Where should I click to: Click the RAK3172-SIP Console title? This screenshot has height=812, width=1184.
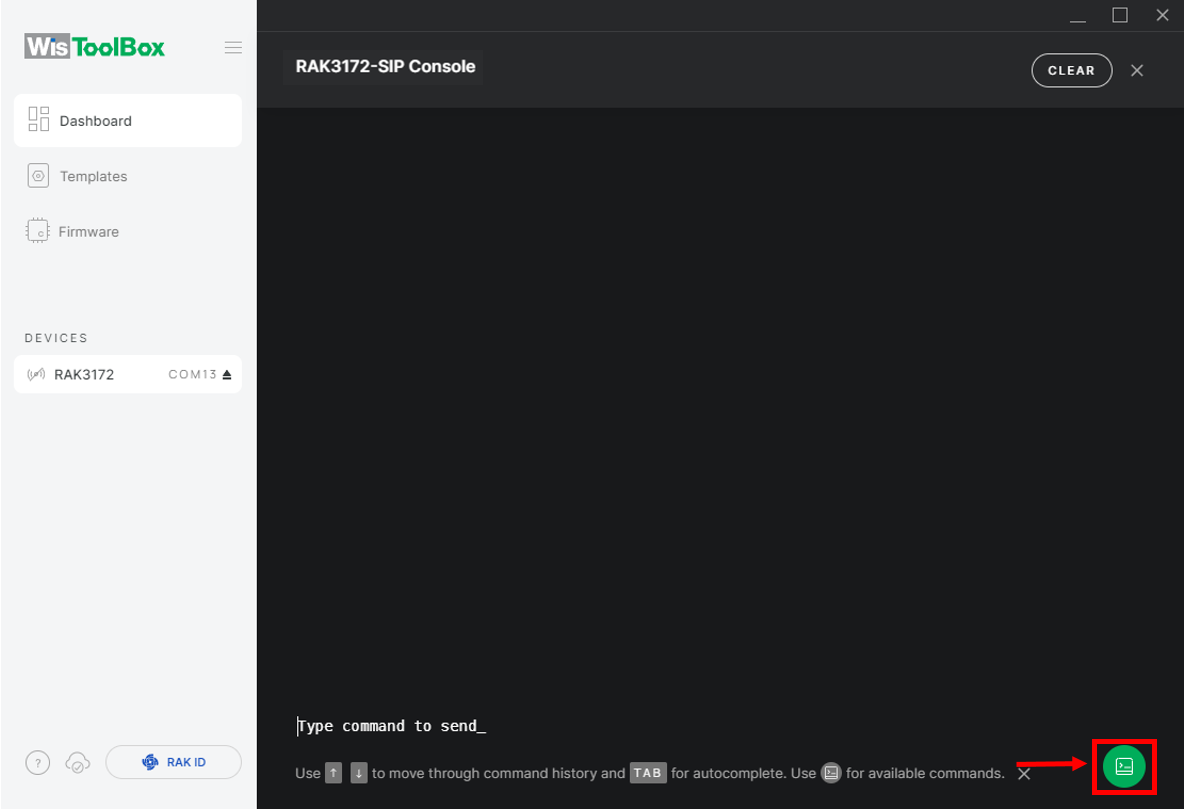(385, 66)
